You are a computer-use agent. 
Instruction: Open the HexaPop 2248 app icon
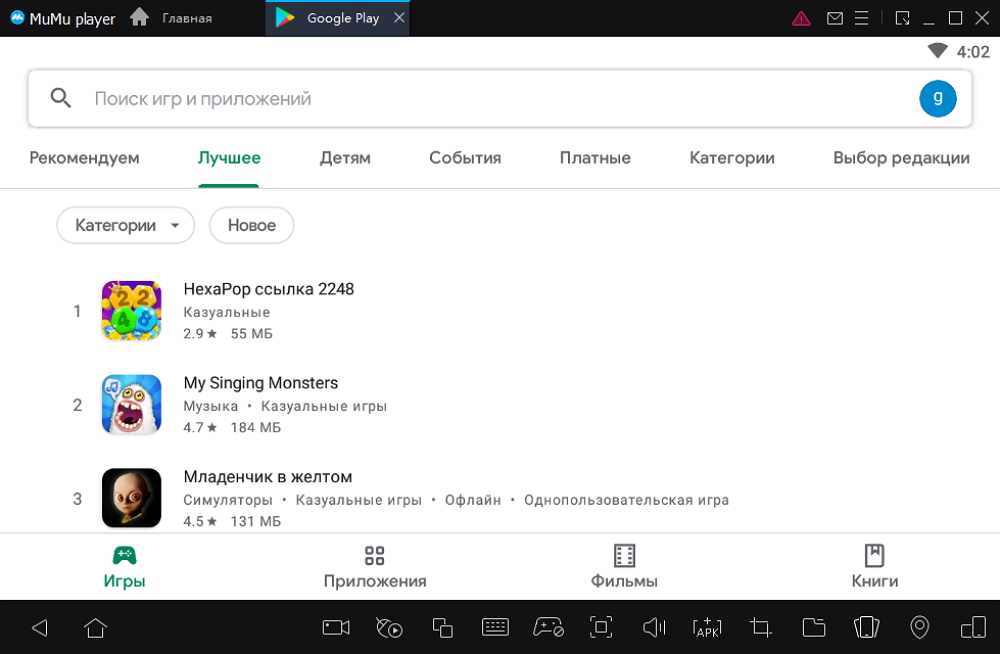pyautogui.click(x=131, y=311)
